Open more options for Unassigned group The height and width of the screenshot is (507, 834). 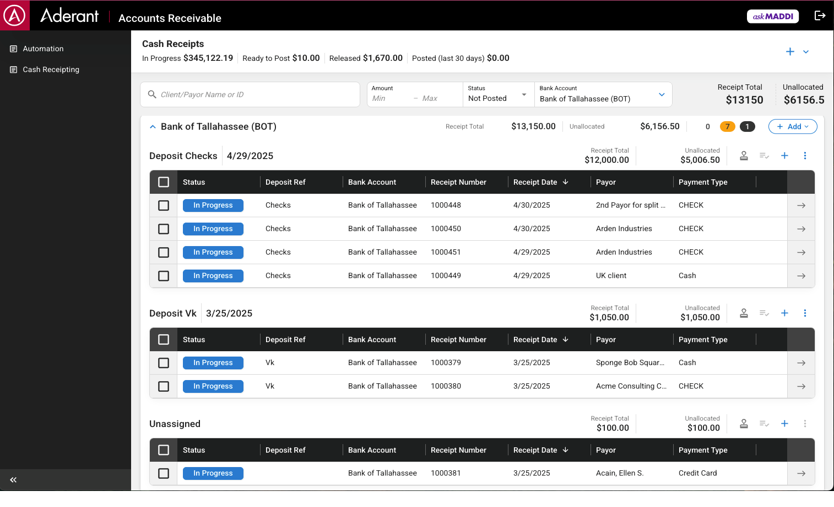(805, 423)
